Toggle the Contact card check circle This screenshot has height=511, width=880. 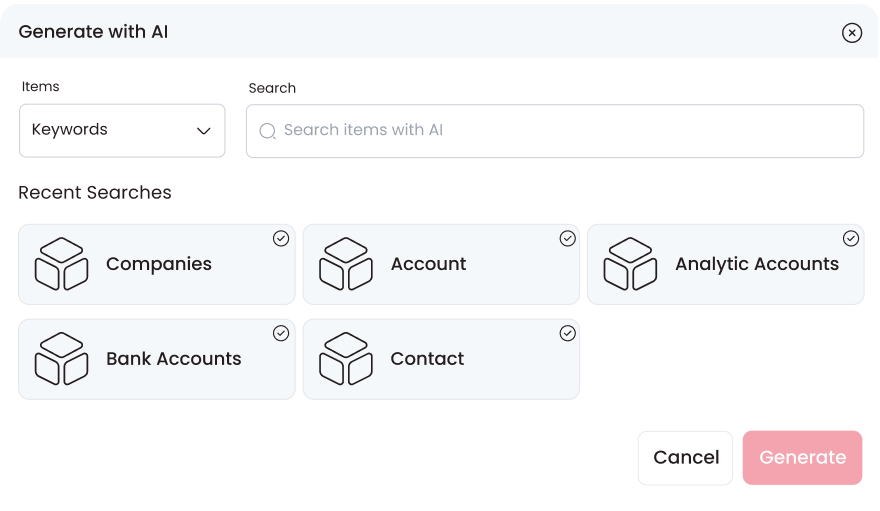tap(567, 333)
